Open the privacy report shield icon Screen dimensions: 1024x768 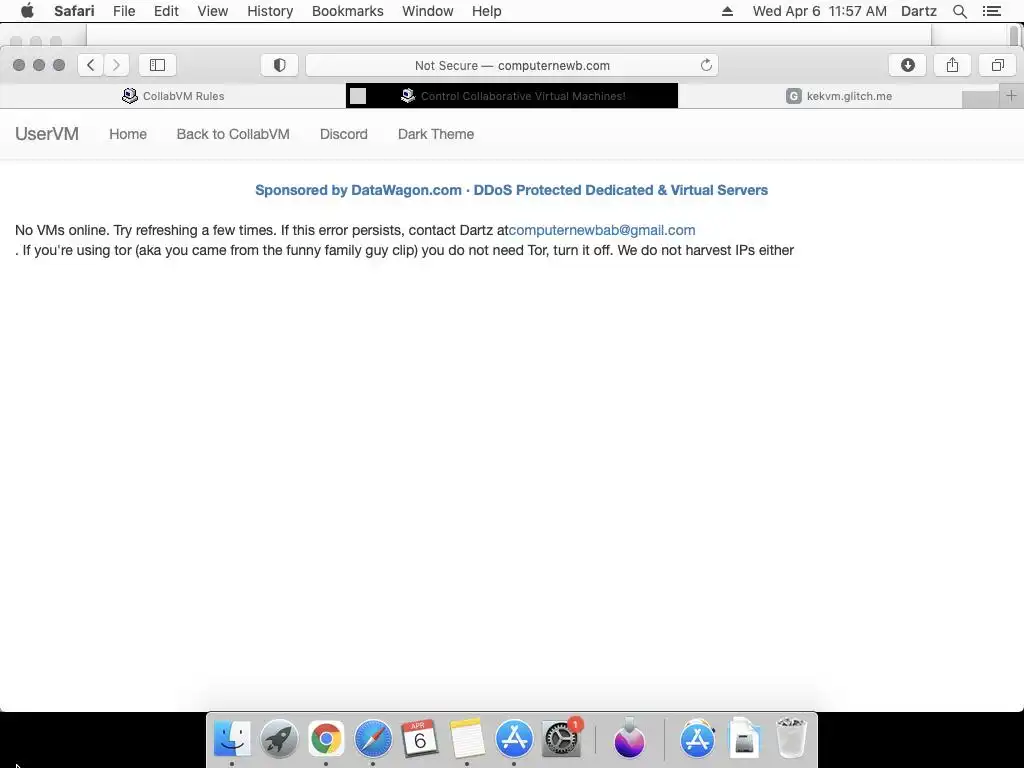[280, 65]
